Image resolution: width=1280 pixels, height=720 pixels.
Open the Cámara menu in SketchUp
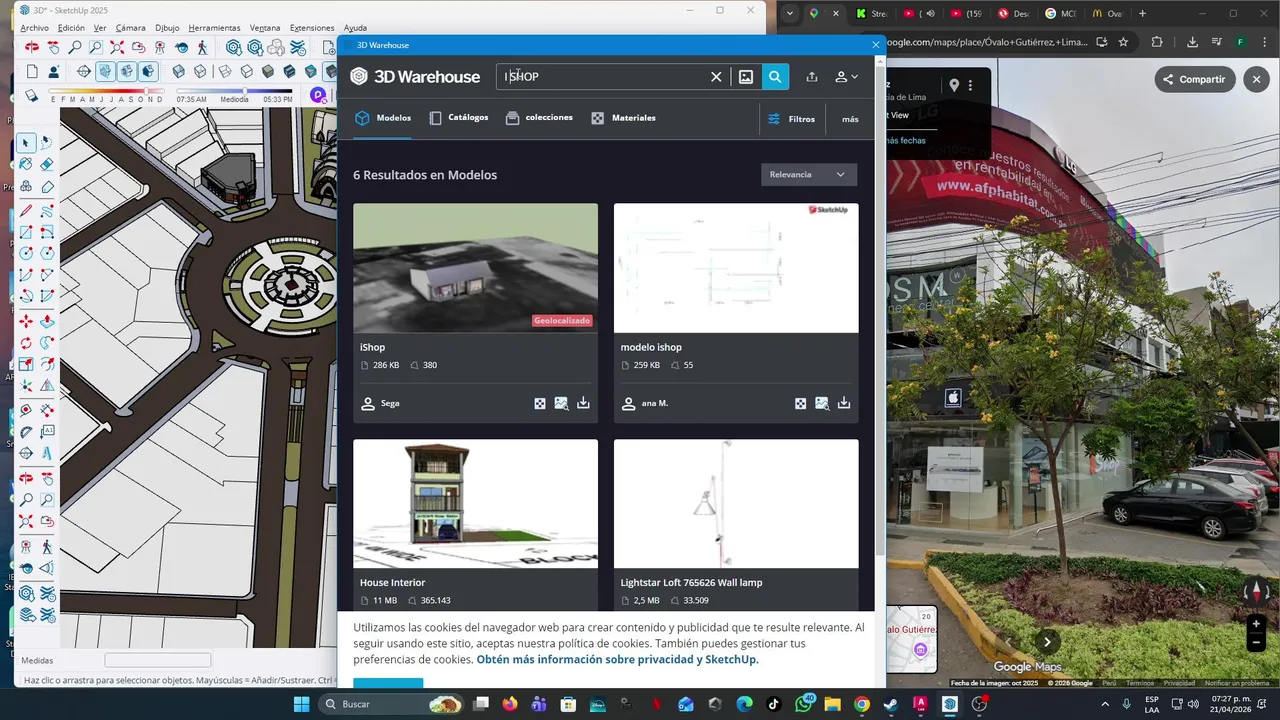tap(131, 28)
